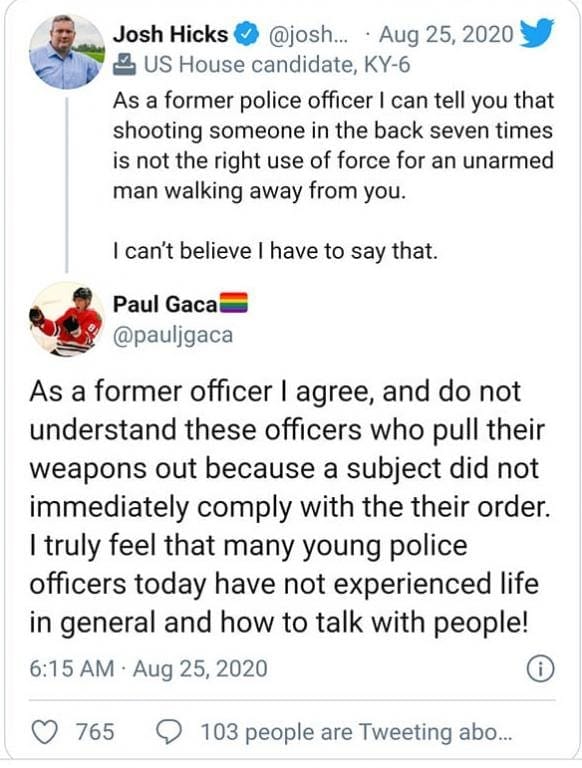Open the @pauljgaca handle
This screenshot has width=582, height=768.
pyautogui.click(x=173, y=336)
